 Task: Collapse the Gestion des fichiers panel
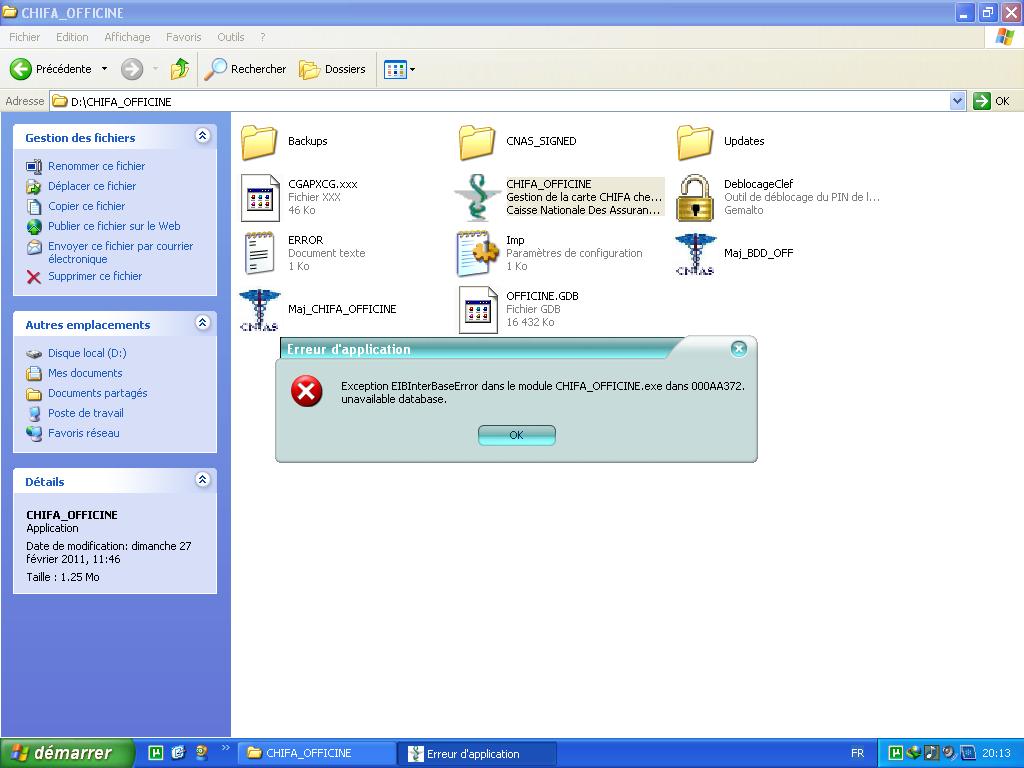click(x=202, y=136)
